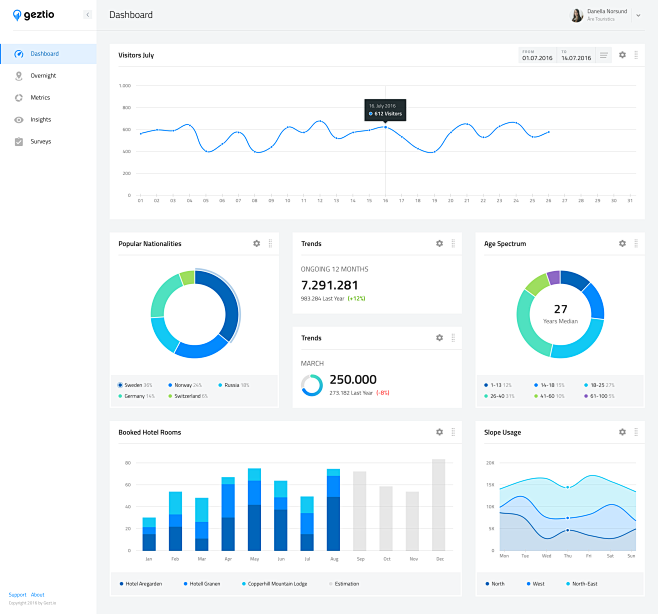
Task: Toggle the 61-100 age group legend
Action: click(599, 396)
